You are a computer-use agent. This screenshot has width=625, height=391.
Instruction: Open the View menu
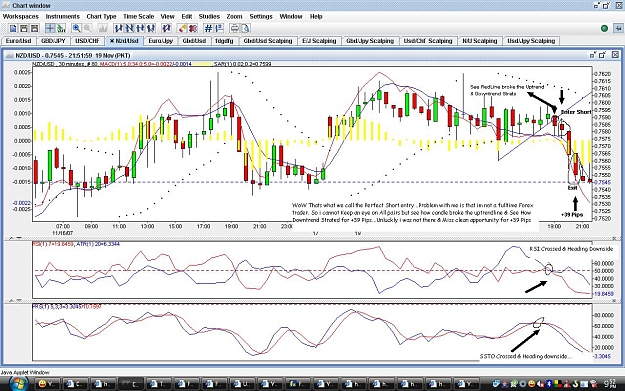167,16
